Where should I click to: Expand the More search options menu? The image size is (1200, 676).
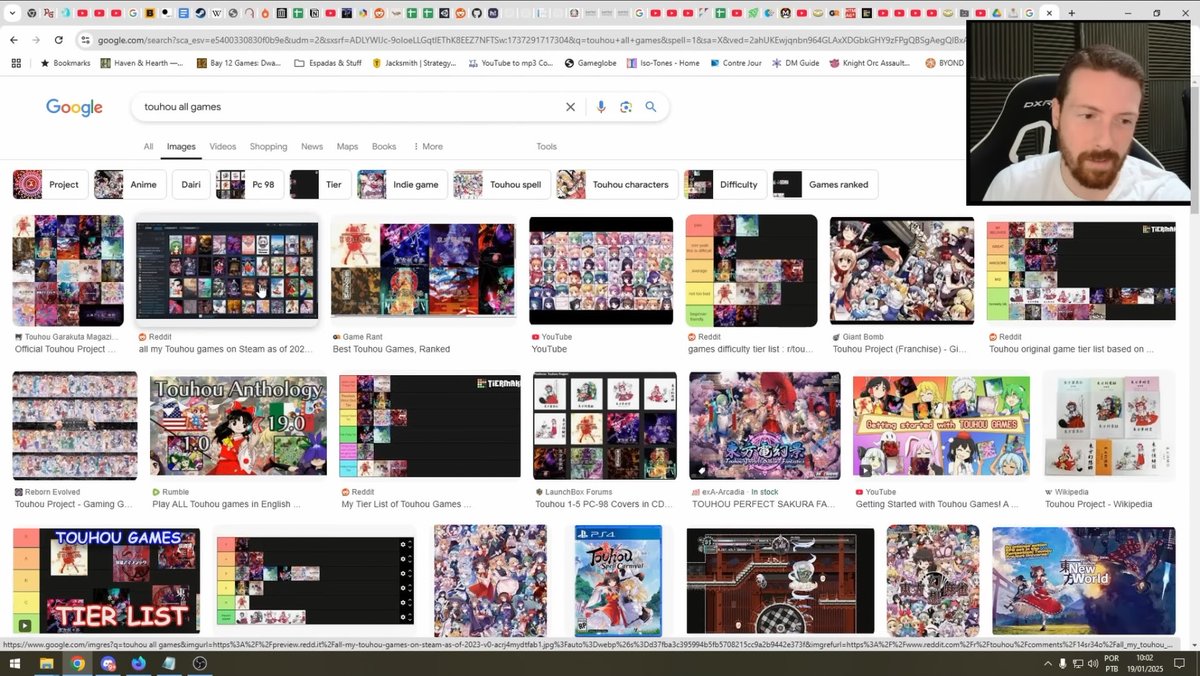(x=428, y=147)
